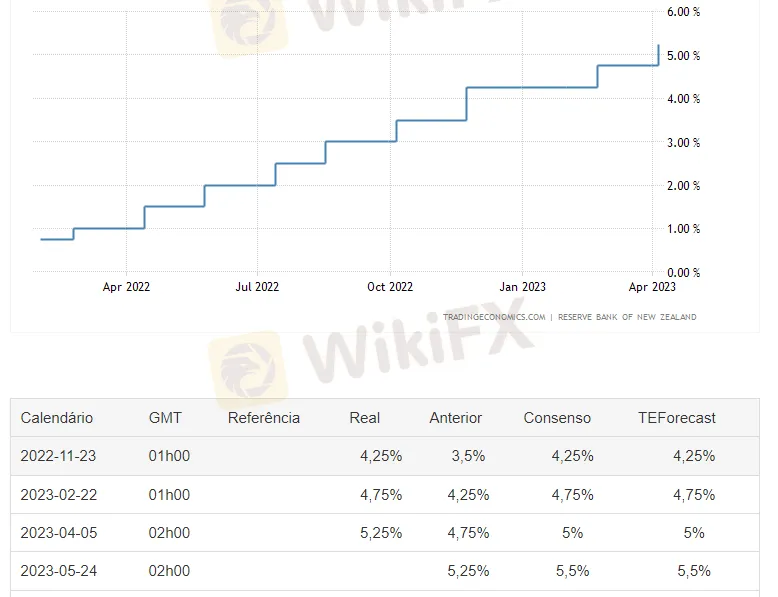Viewport: 778px width, 597px height.
Task: Select the 2023-05-24 calendar row date
Action: click(x=59, y=571)
